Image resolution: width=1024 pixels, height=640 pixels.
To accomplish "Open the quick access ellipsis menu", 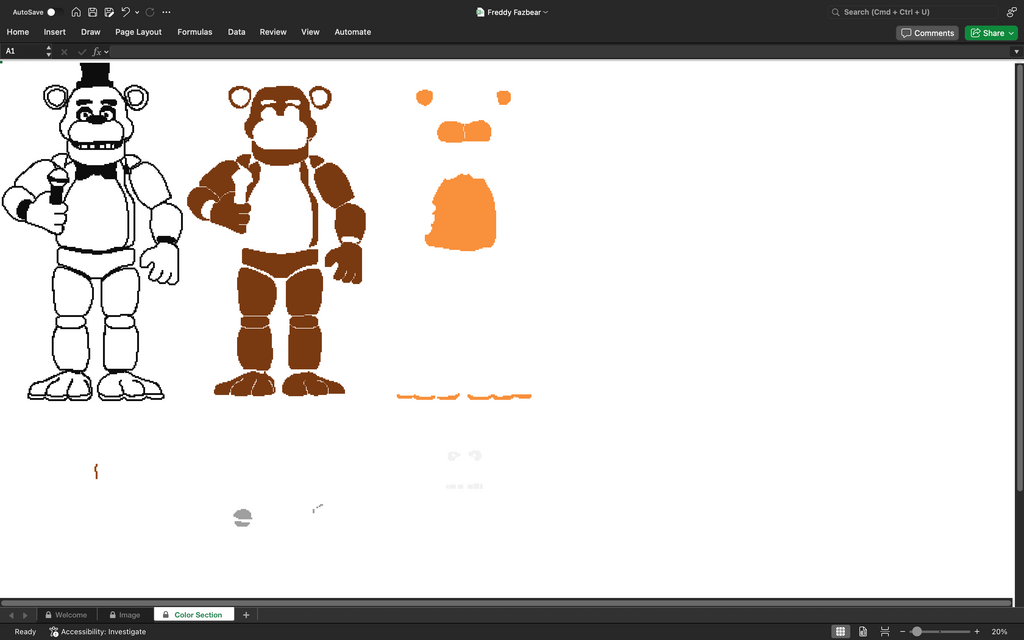I will [167, 12].
